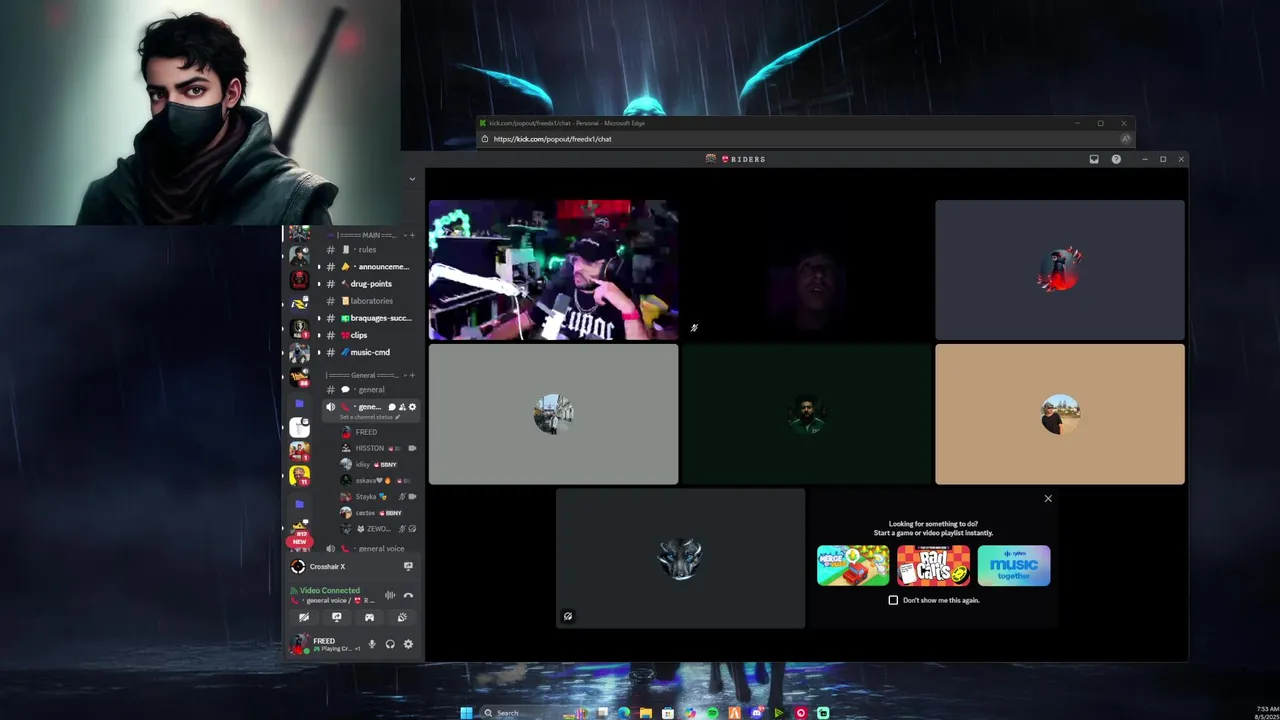Screen dimensions: 1280x720
Task: Open the announcements channel
Action: [x=369, y=267]
